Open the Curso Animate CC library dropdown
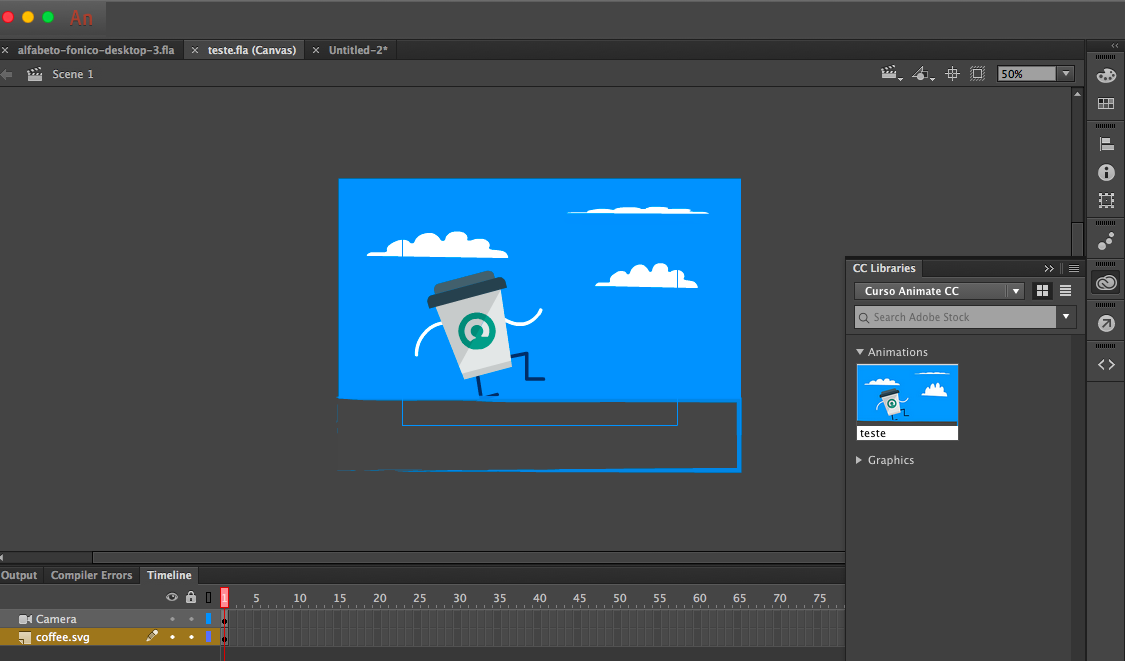Image resolution: width=1125 pixels, height=661 pixels. click(939, 291)
